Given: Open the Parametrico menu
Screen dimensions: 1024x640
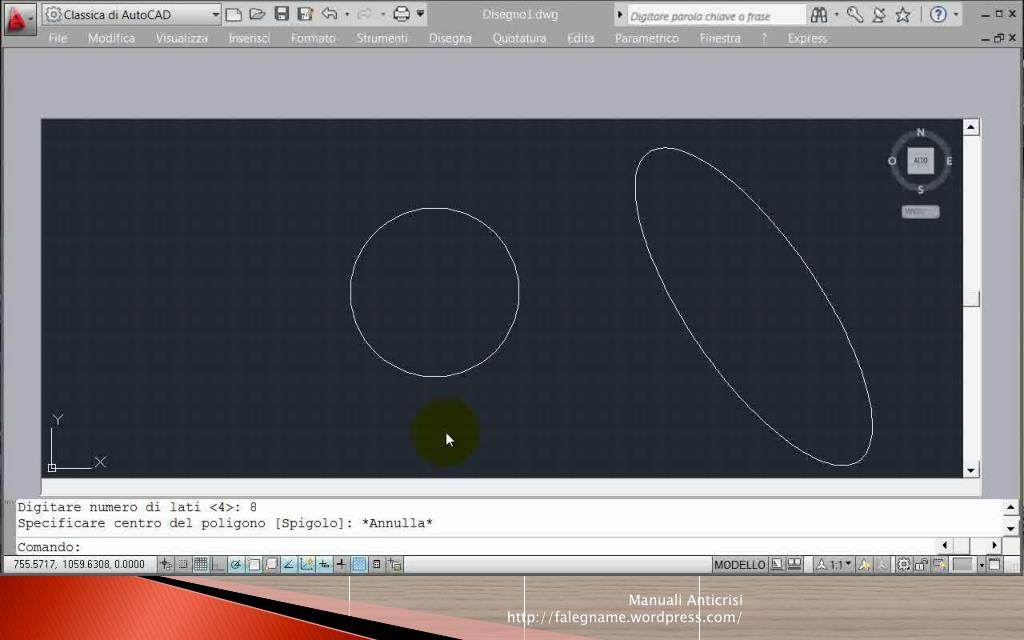Looking at the screenshot, I should coord(647,39).
